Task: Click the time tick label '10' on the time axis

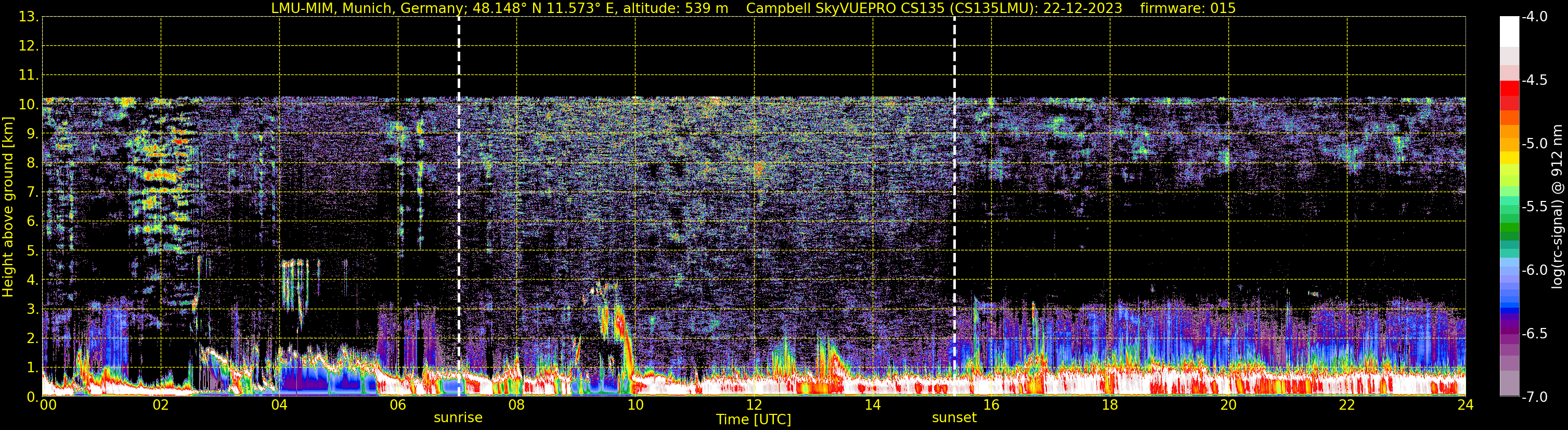Action: point(636,405)
